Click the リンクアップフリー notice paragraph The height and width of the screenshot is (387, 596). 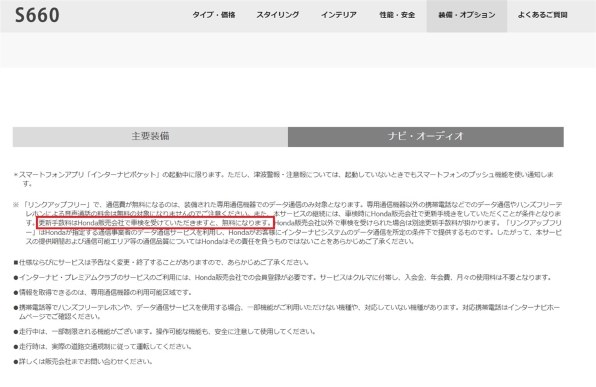(287, 223)
